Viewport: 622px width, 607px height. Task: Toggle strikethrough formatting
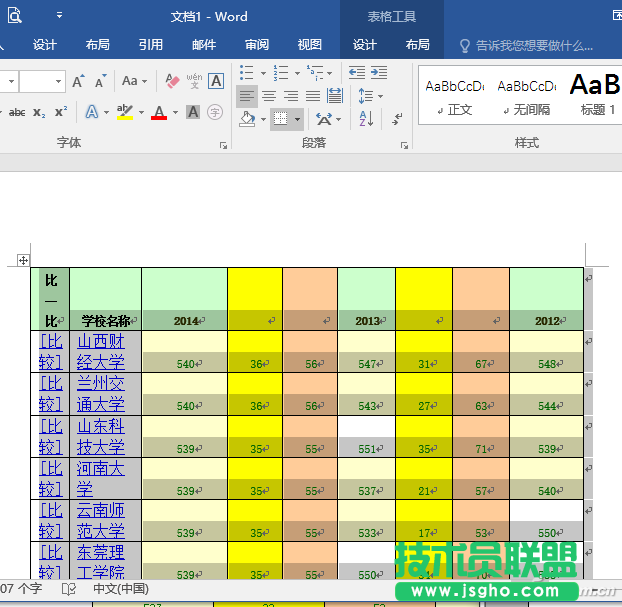click(x=17, y=112)
